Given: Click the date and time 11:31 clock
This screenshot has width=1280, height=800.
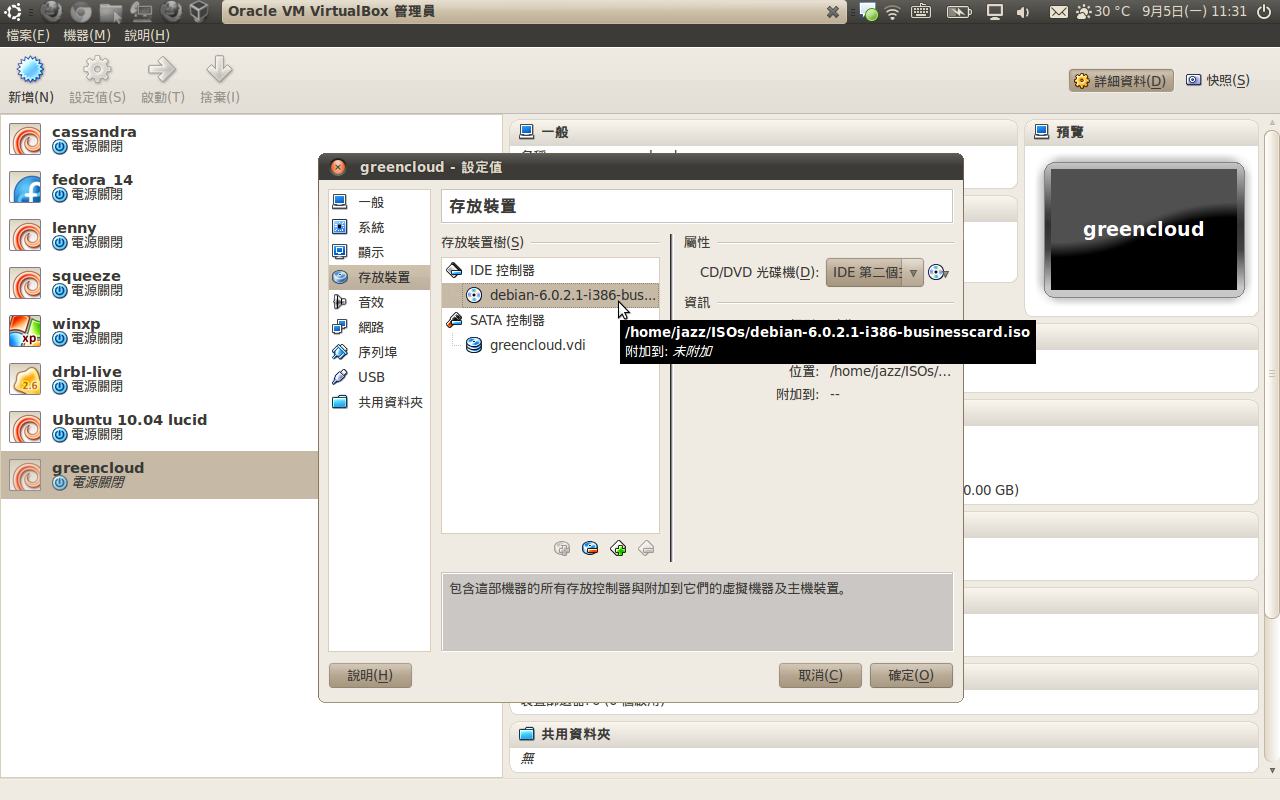Looking at the screenshot, I should [1195, 12].
